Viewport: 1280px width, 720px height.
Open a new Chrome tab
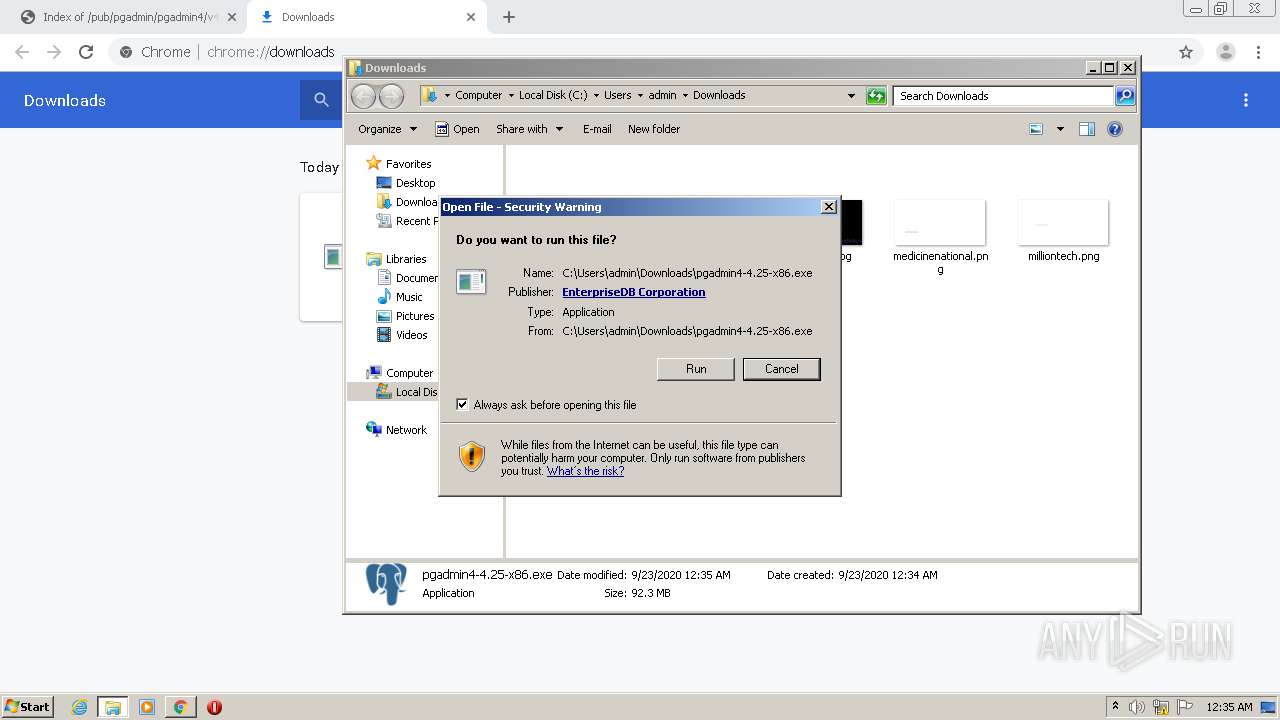pyautogui.click(x=508, y=17)
